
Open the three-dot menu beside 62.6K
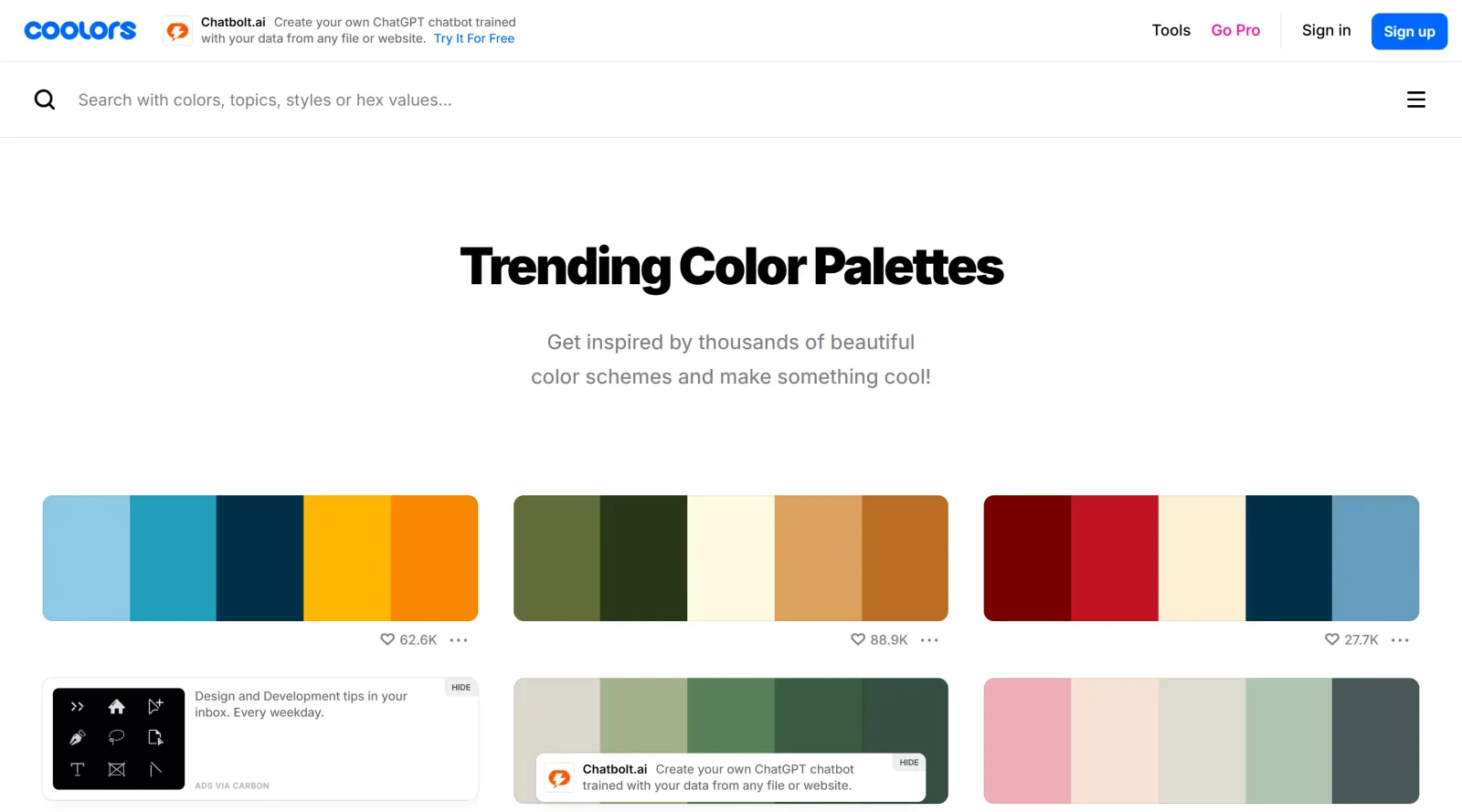point(460,639)
